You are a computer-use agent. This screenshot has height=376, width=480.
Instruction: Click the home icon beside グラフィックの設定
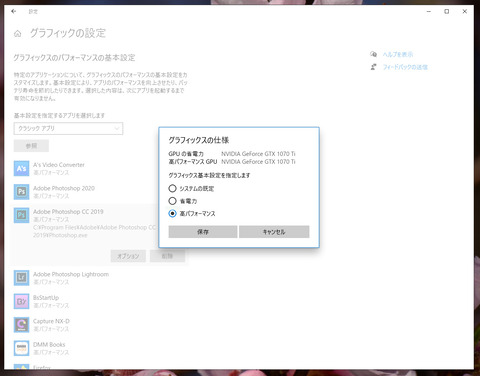coord(18,33)
